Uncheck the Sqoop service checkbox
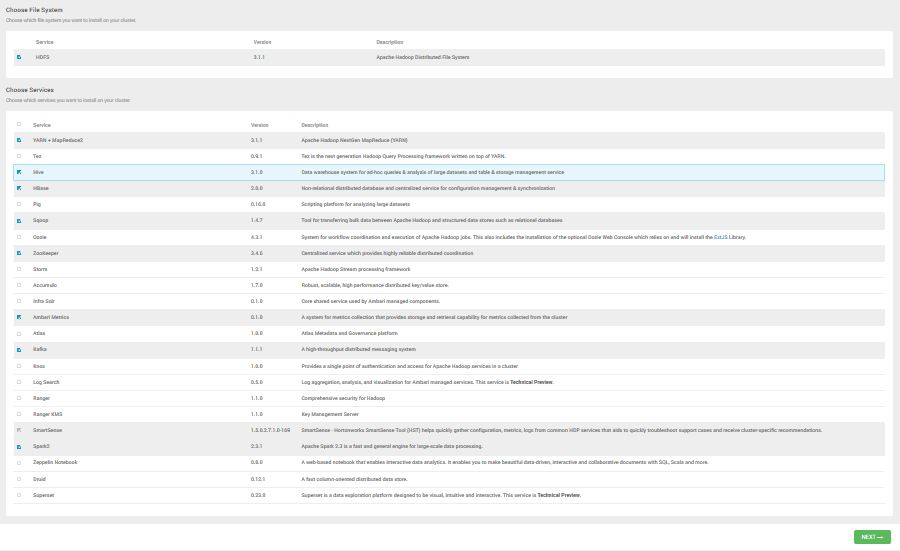The height and width of the screenshot is (551, 900). 19,220
